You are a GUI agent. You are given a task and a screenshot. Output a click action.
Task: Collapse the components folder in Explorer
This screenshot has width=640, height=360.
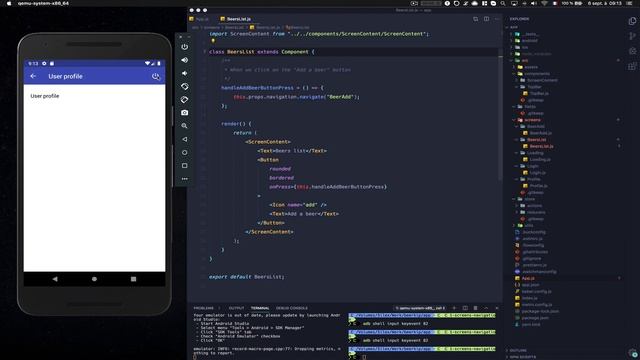coord(532,74)
